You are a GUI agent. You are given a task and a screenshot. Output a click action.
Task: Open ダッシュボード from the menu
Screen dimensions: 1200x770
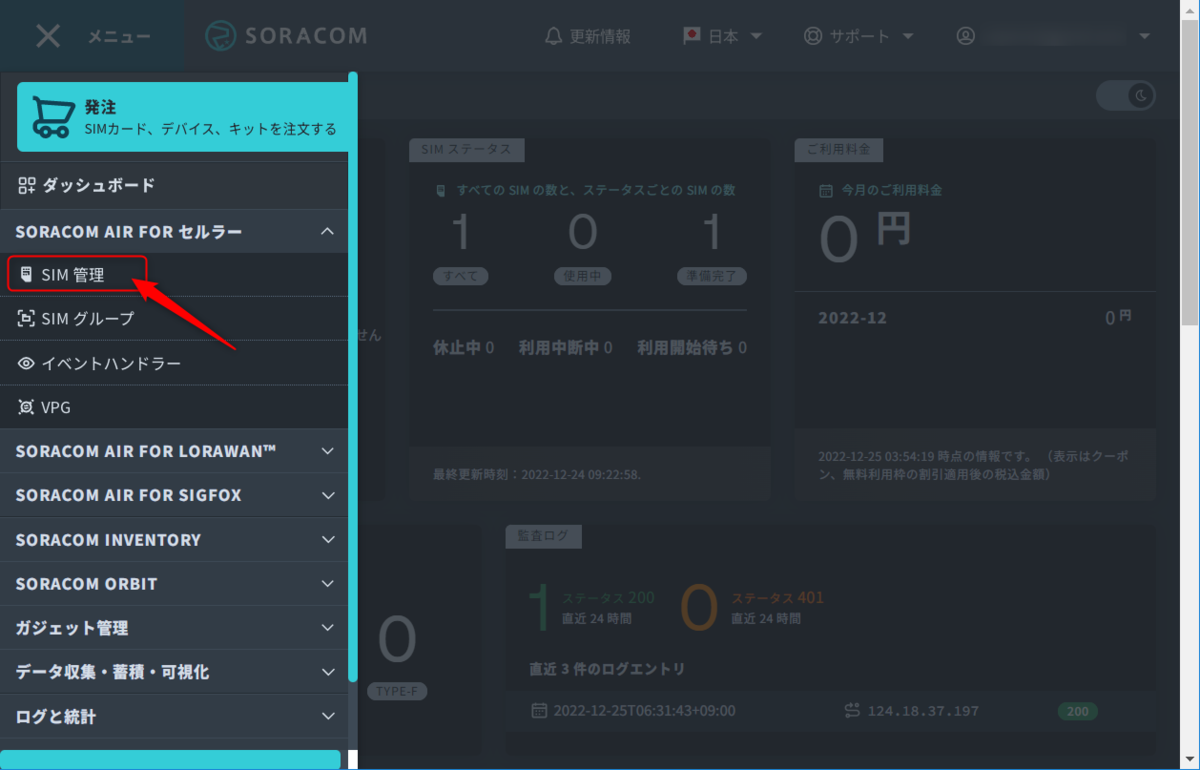(x=174, y=185)
